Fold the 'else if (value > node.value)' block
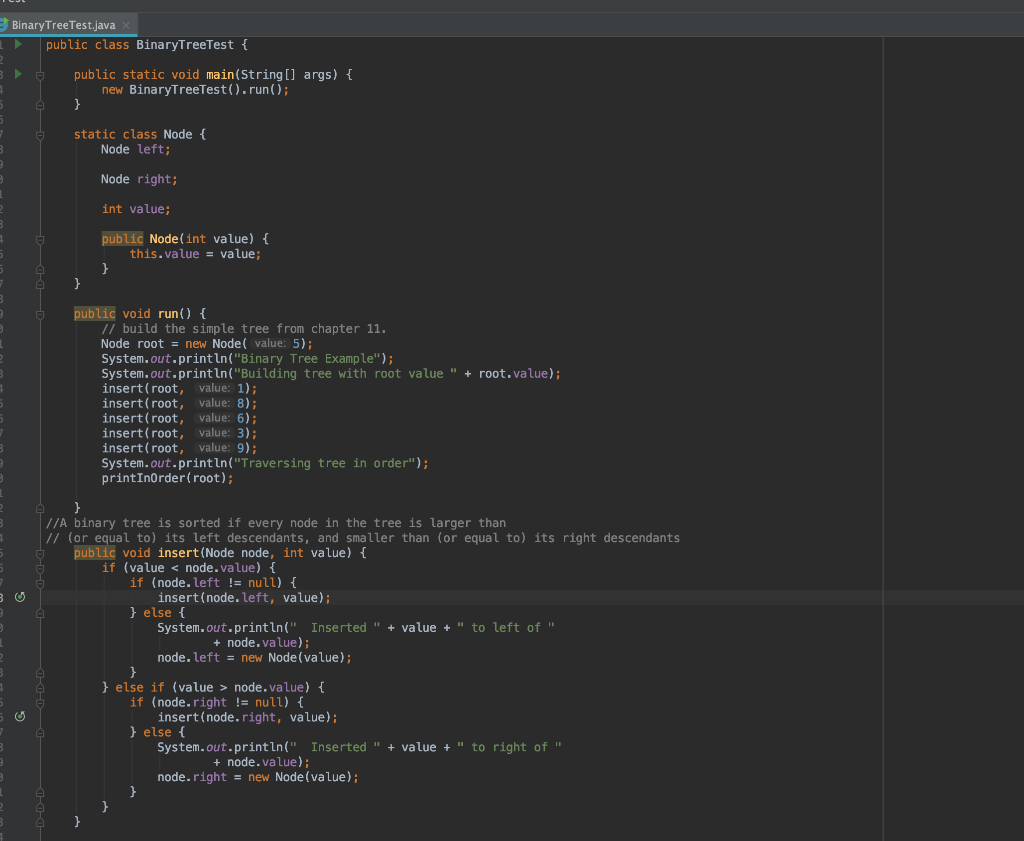Viewport: 1024px width, 841px height. 40,688
